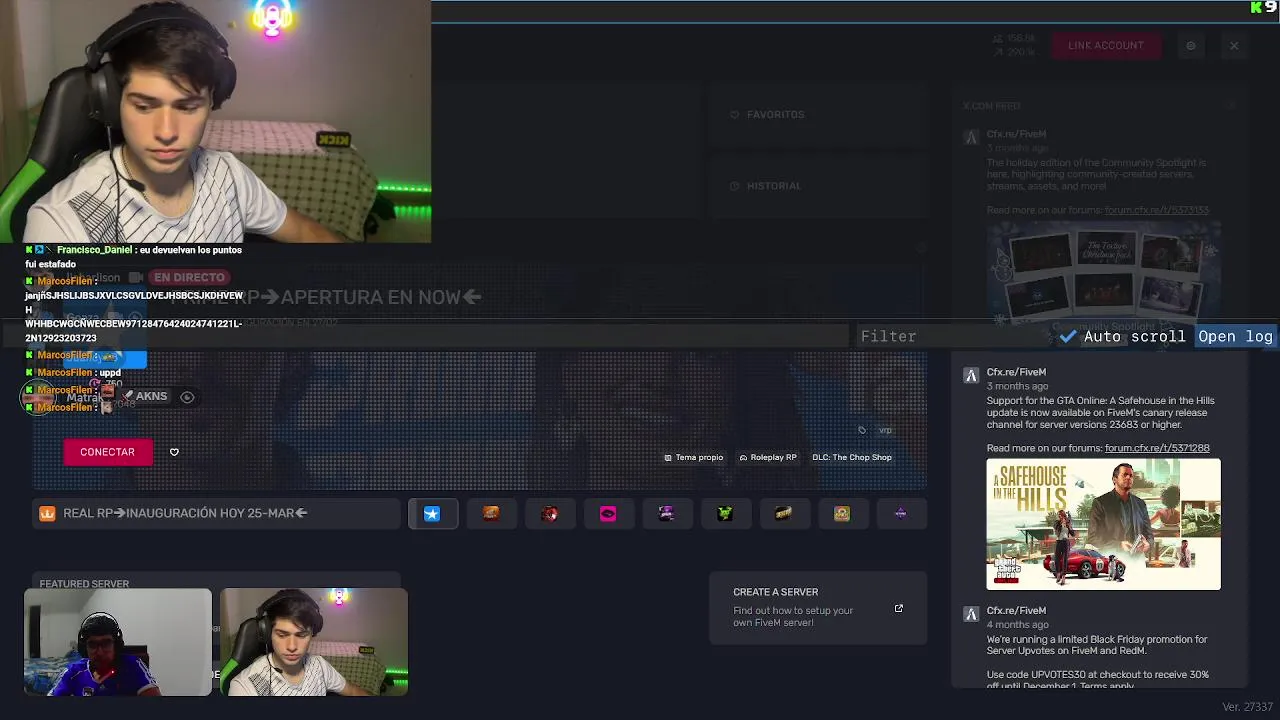Viewport: 1280px width, 720px height.
Task: Focus the console Filter field
Action: click(955, 337)
